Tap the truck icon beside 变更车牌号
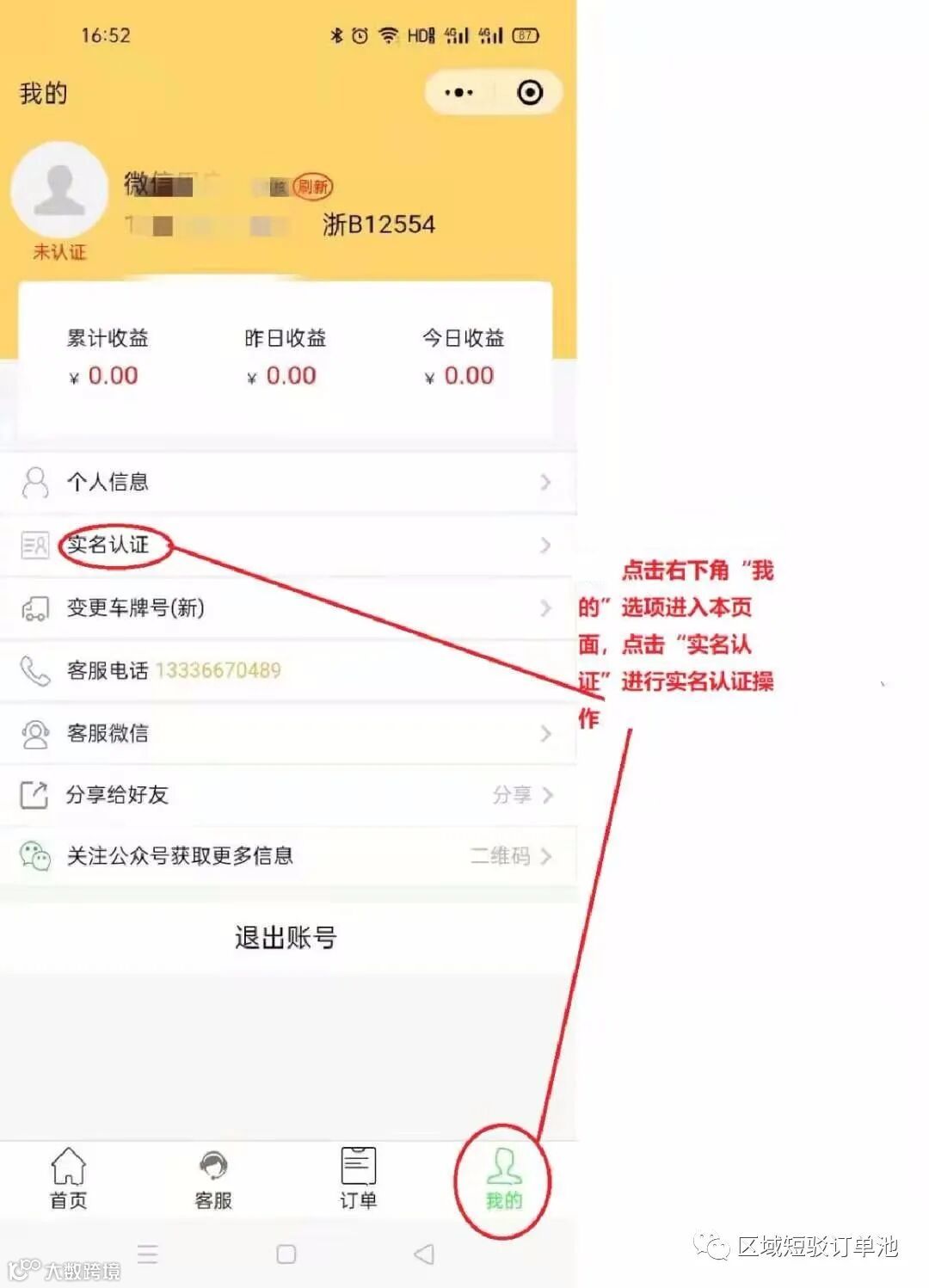This screenshot has width=929, height=1288. point(34,608)
